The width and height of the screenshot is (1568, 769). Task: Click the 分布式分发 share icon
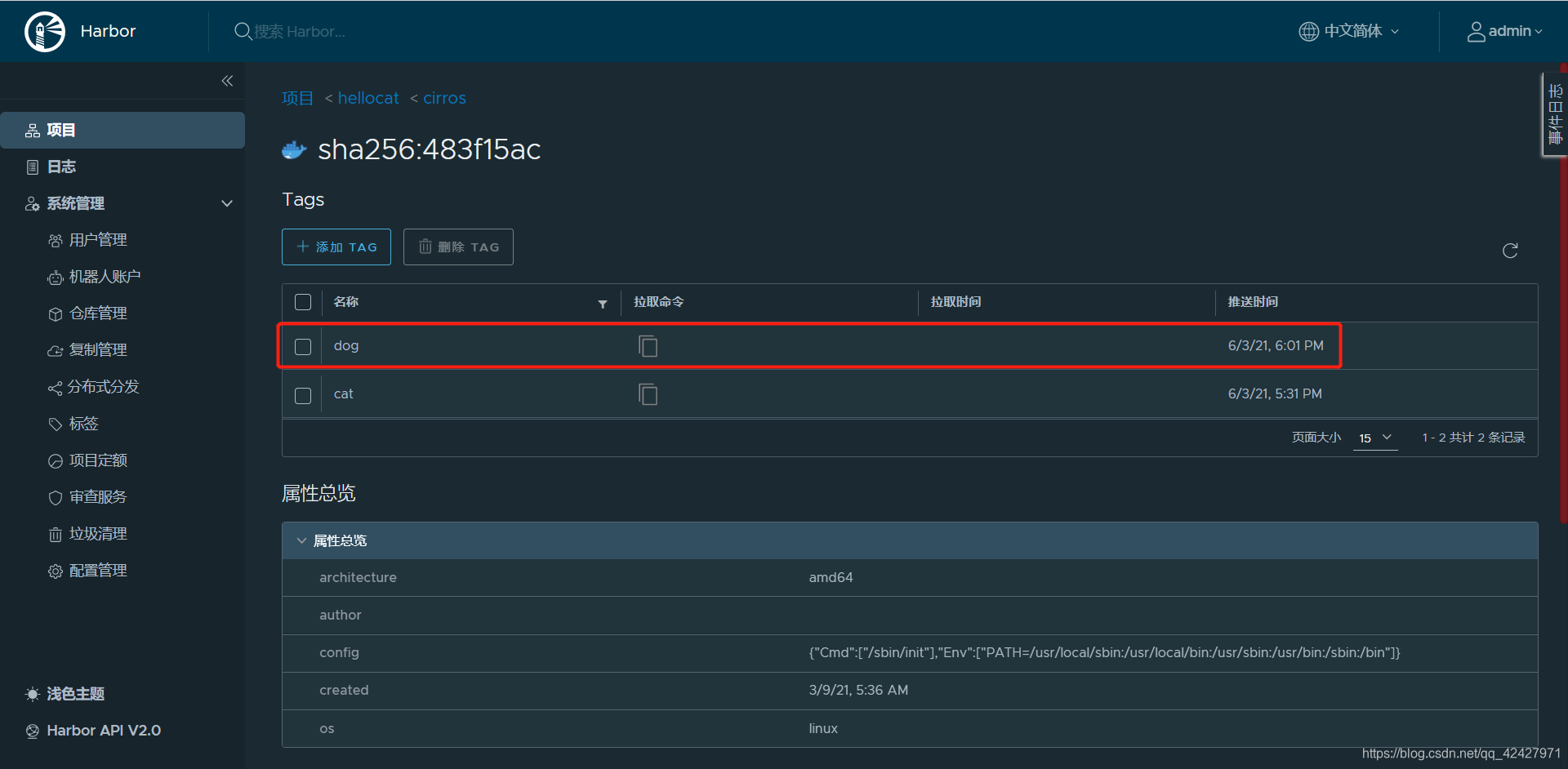(55, 388)
